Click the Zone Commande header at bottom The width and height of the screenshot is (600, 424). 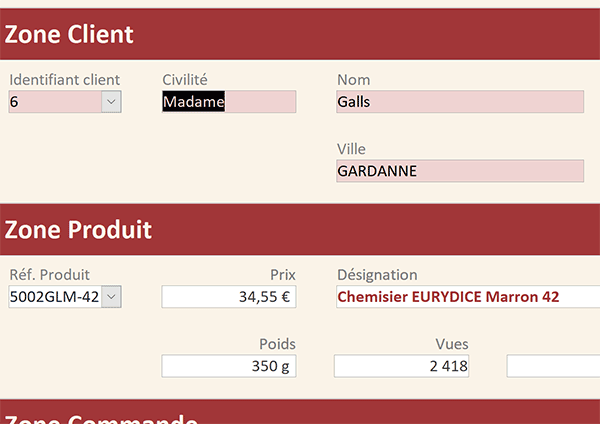[x=300, y=412]
